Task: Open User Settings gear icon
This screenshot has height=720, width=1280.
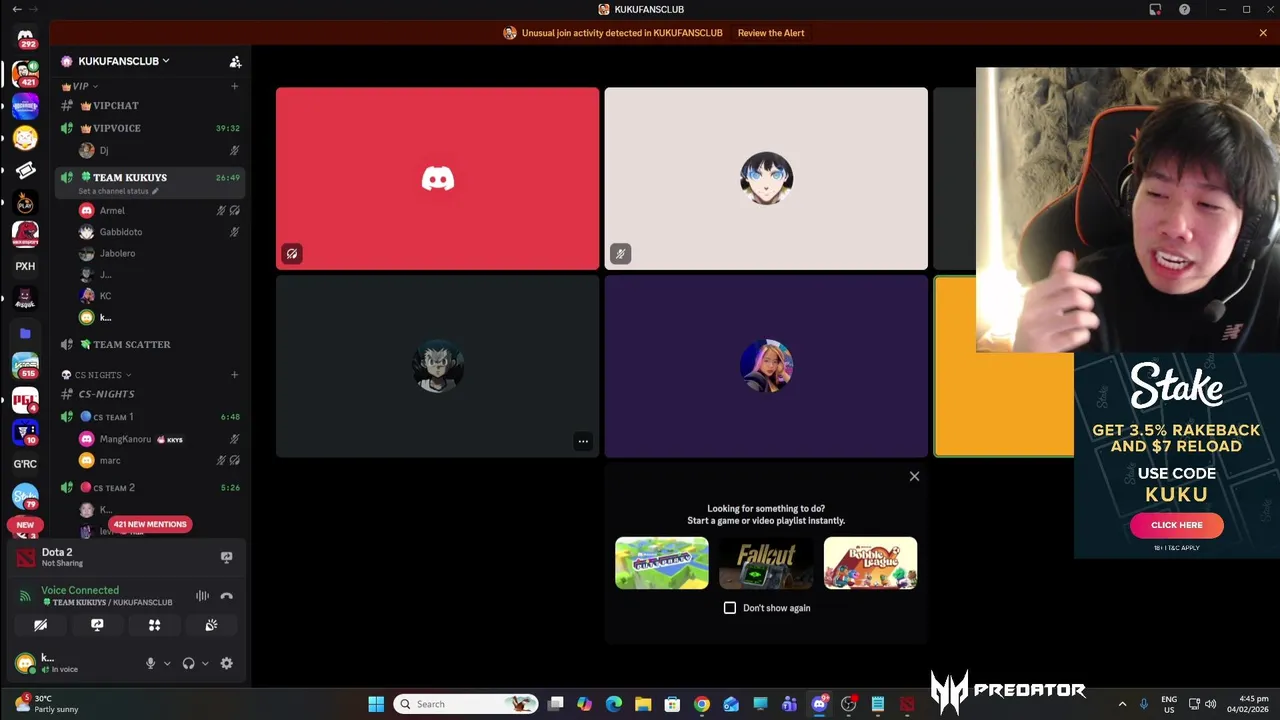Action: (226, 663)
